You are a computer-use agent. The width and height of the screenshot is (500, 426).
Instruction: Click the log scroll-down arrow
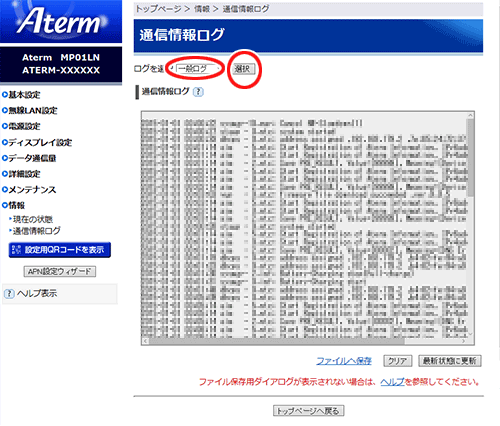(x=470, y=334)
